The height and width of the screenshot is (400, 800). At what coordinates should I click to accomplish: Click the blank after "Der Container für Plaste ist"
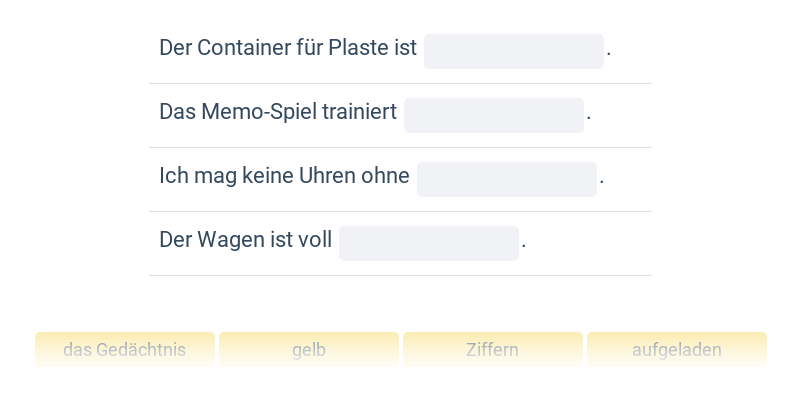tap(514, 51)
